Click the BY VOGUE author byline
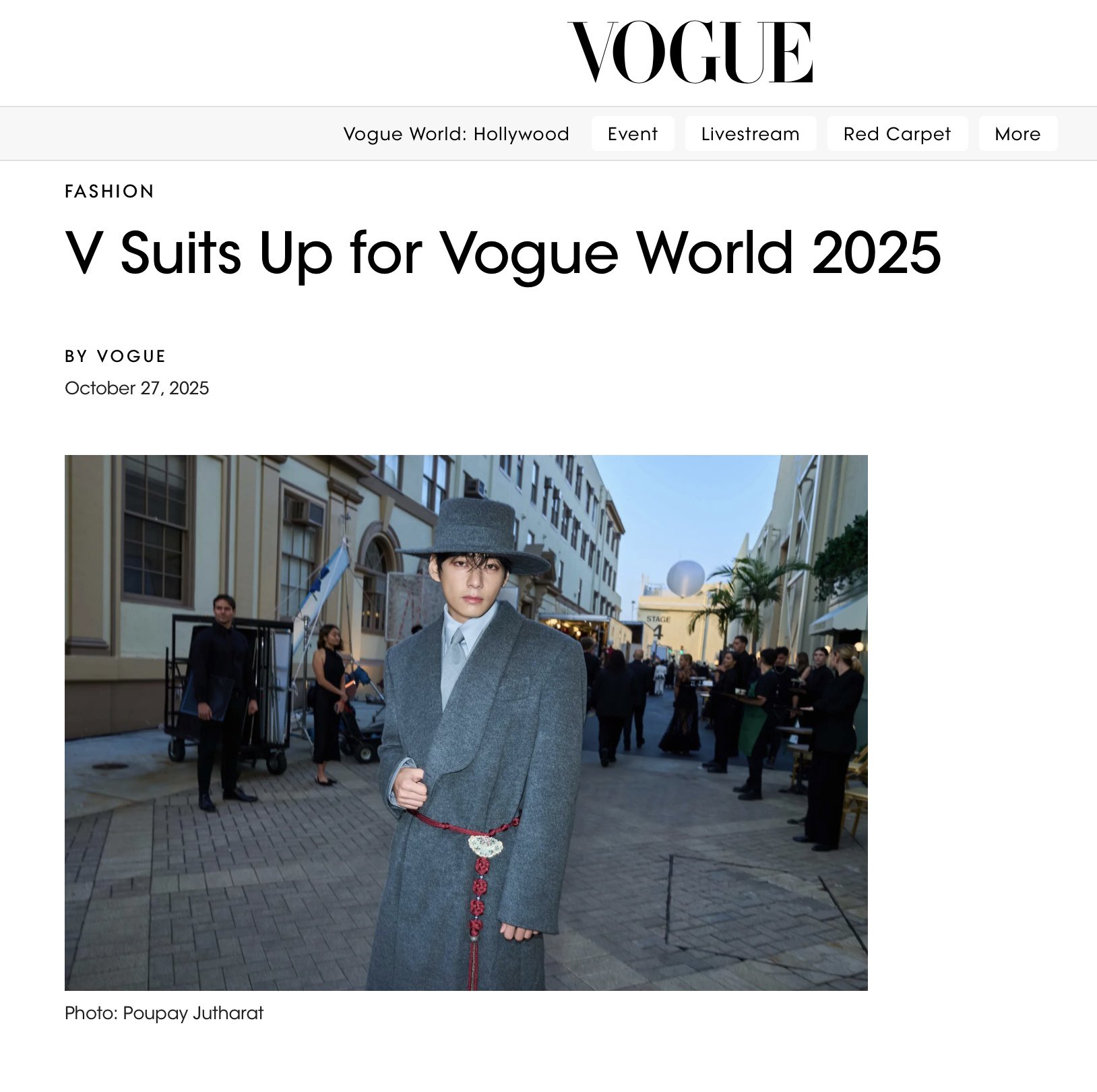The height and width of the screenshot is (1092, 1097). click(x=115, y=356)
